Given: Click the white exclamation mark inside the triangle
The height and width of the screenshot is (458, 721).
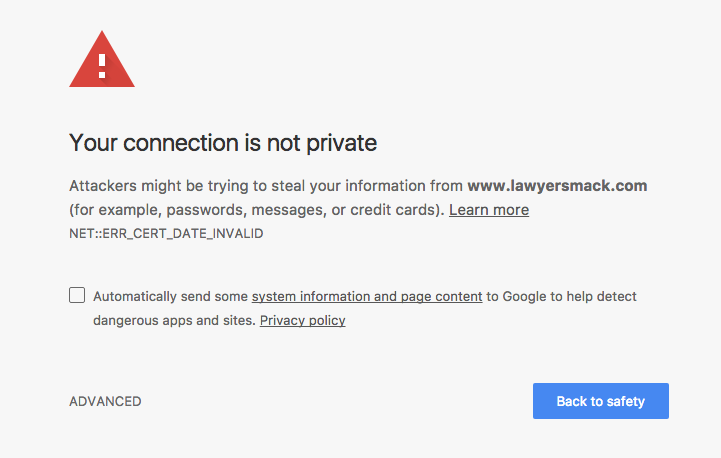Looking at the screenshot, I should point(102,66).
